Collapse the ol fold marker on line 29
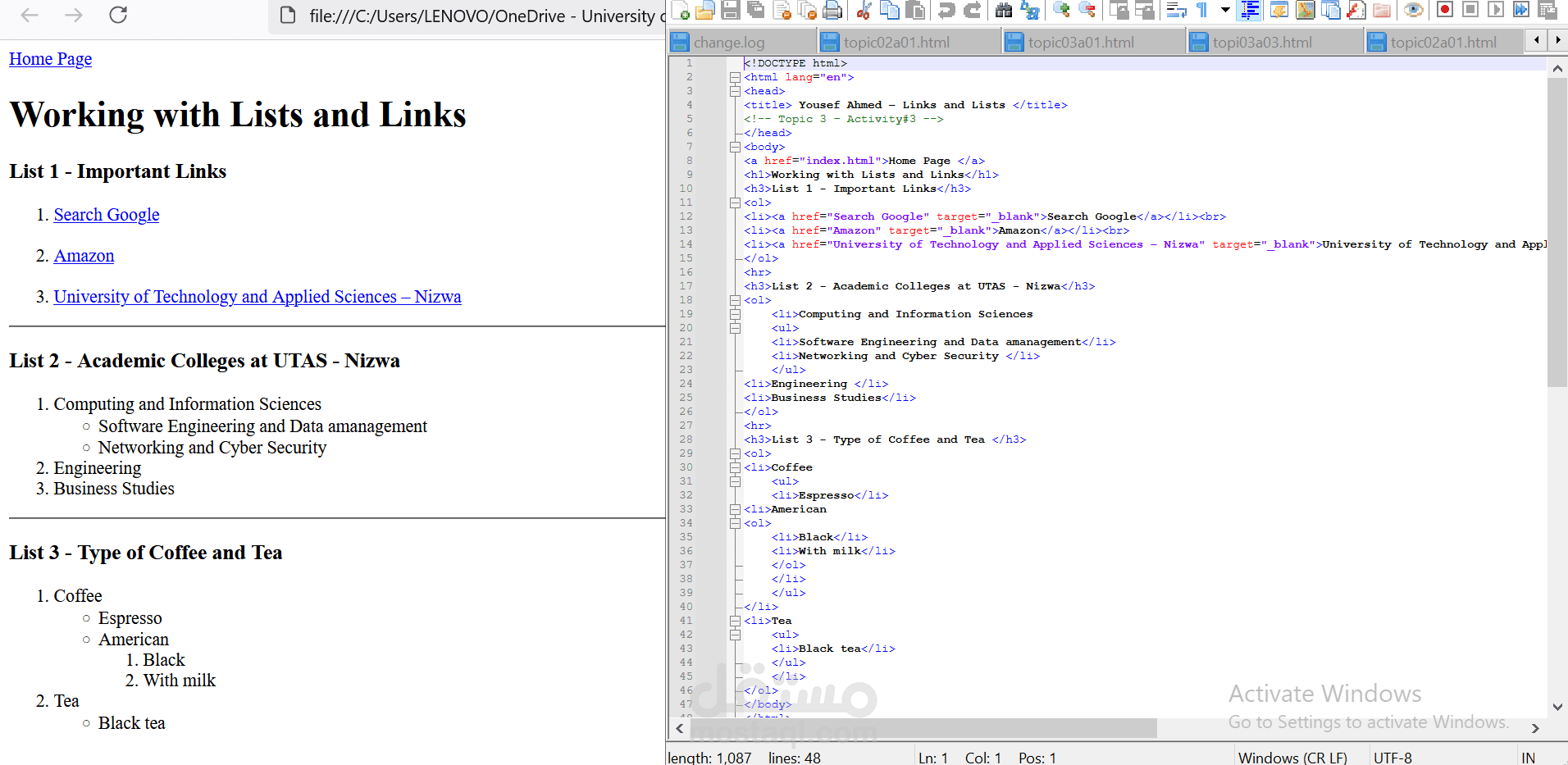Image resolution: width=1568 pixels, height=765 pixels. click(735, 453)
